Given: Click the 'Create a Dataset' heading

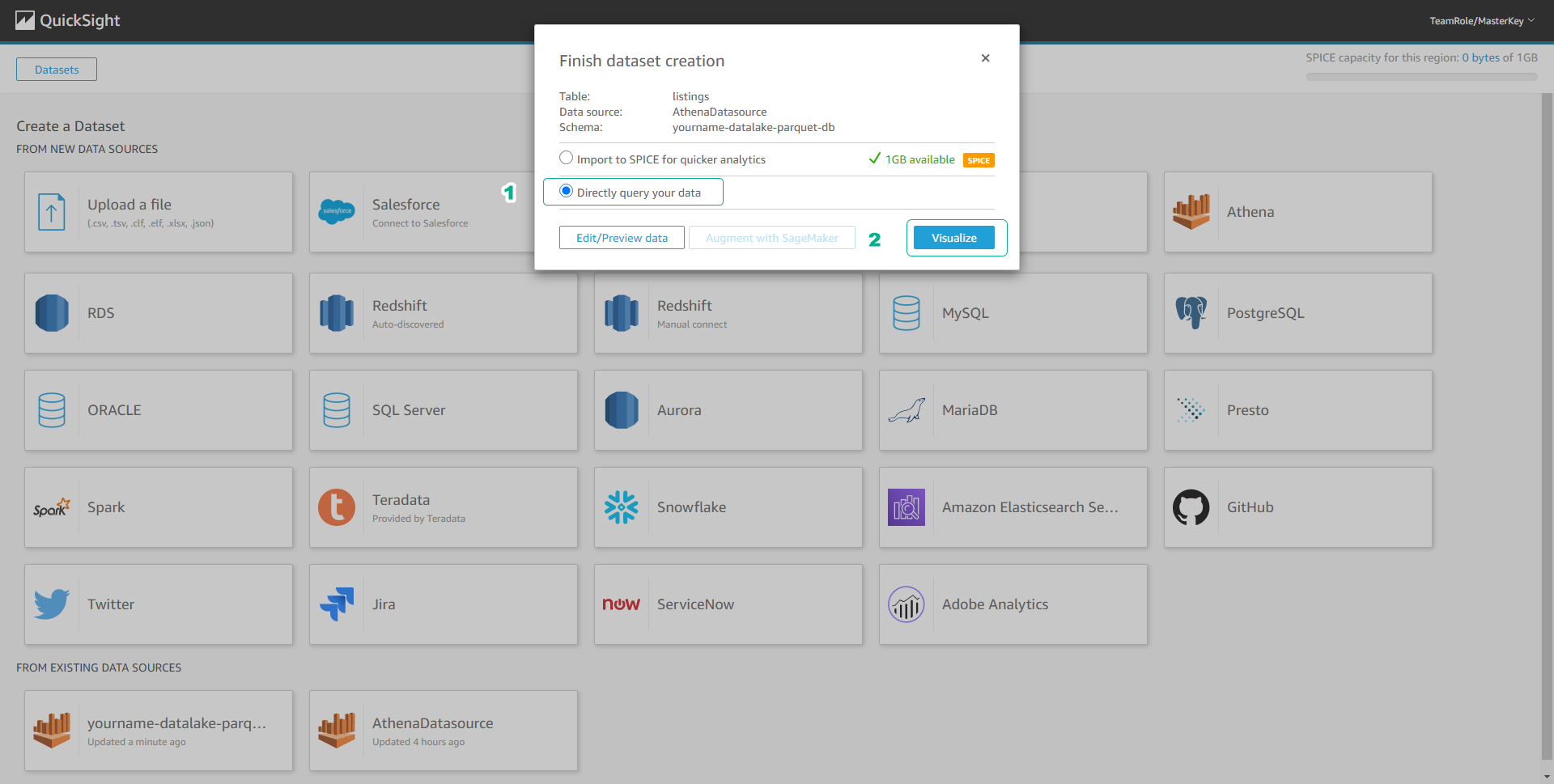Looking at the screenshot, I should 70,126.
